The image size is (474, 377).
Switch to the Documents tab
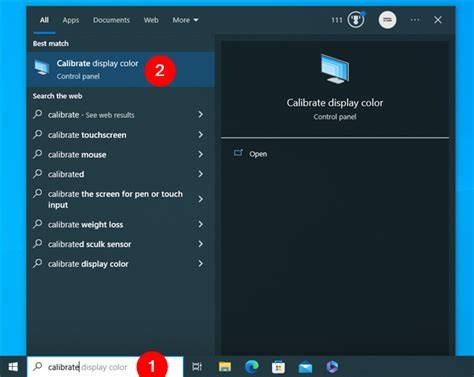111,20
